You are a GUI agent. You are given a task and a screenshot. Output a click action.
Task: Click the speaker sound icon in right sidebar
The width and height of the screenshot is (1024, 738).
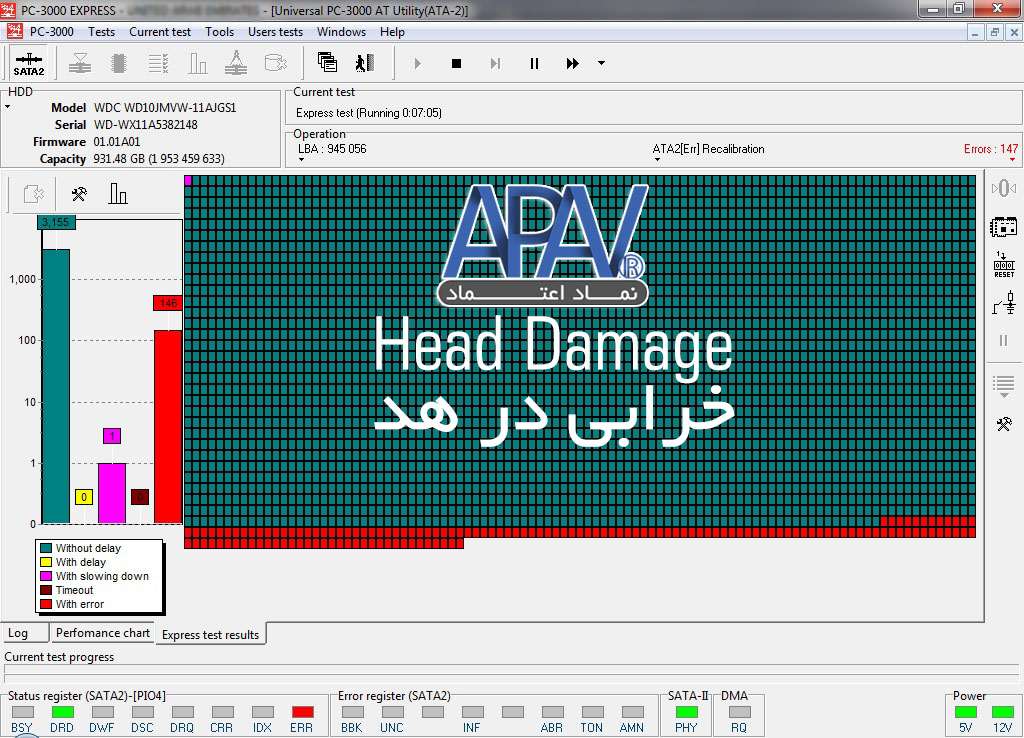tap(1004, 189)
